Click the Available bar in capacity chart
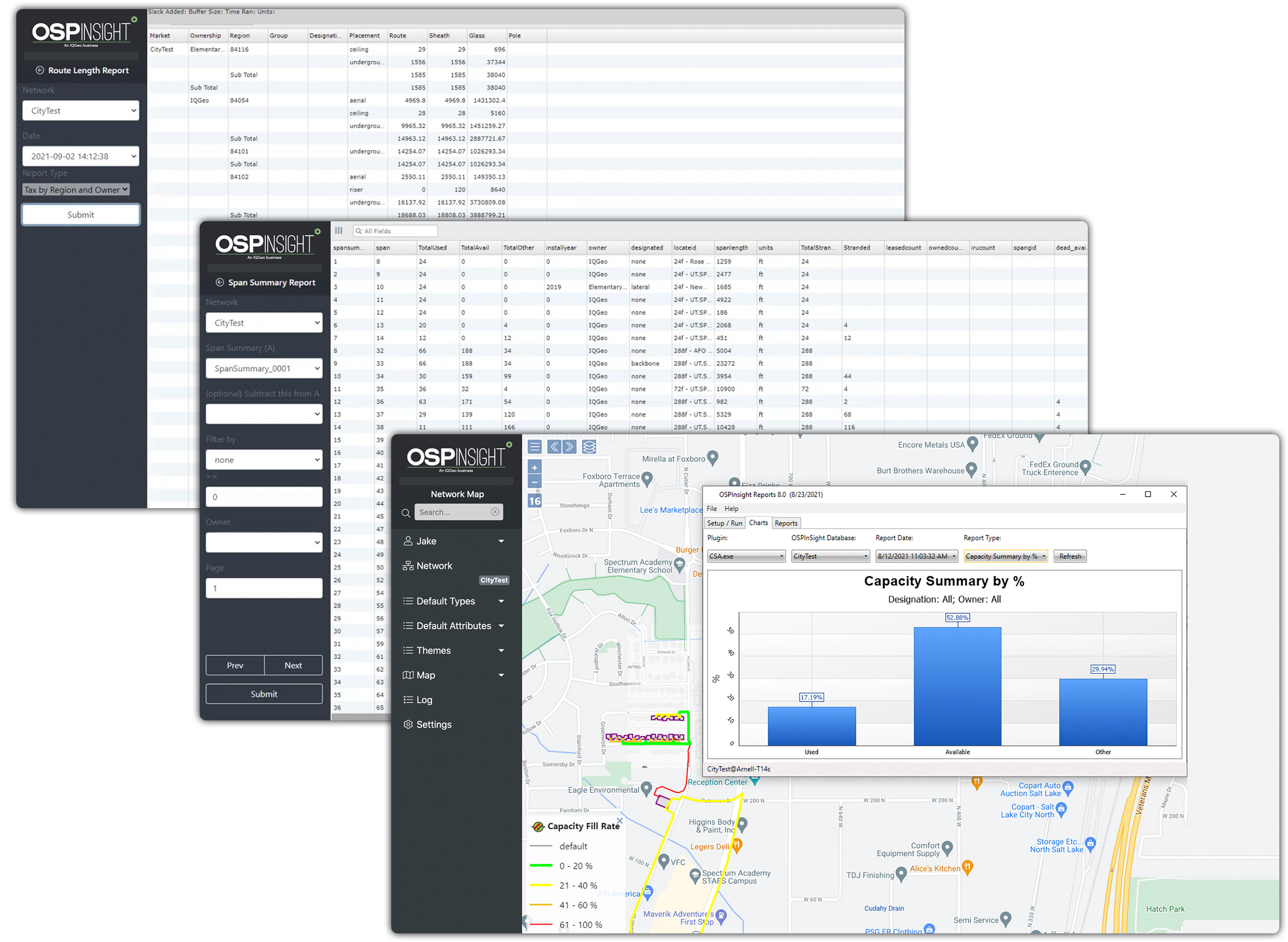Image resolution: width=1288 pixels, height=942 pixels. click(957, 686)
